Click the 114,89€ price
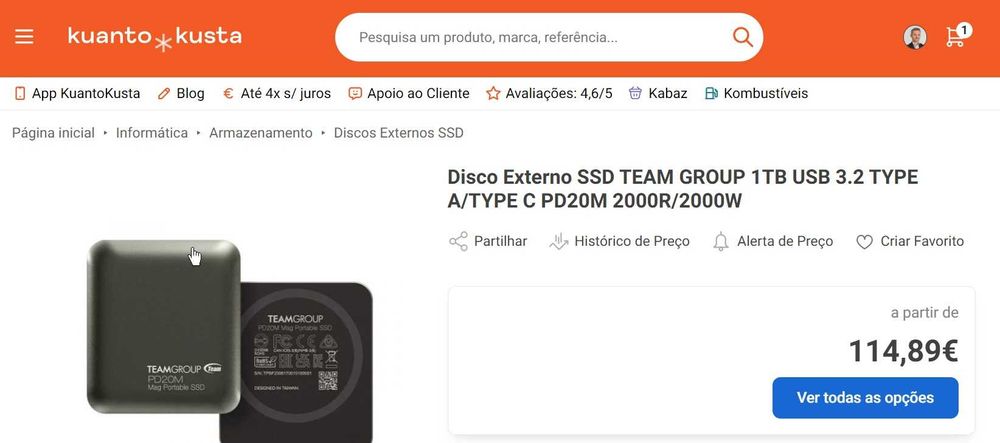1000x443 pixels. [903, 351]
